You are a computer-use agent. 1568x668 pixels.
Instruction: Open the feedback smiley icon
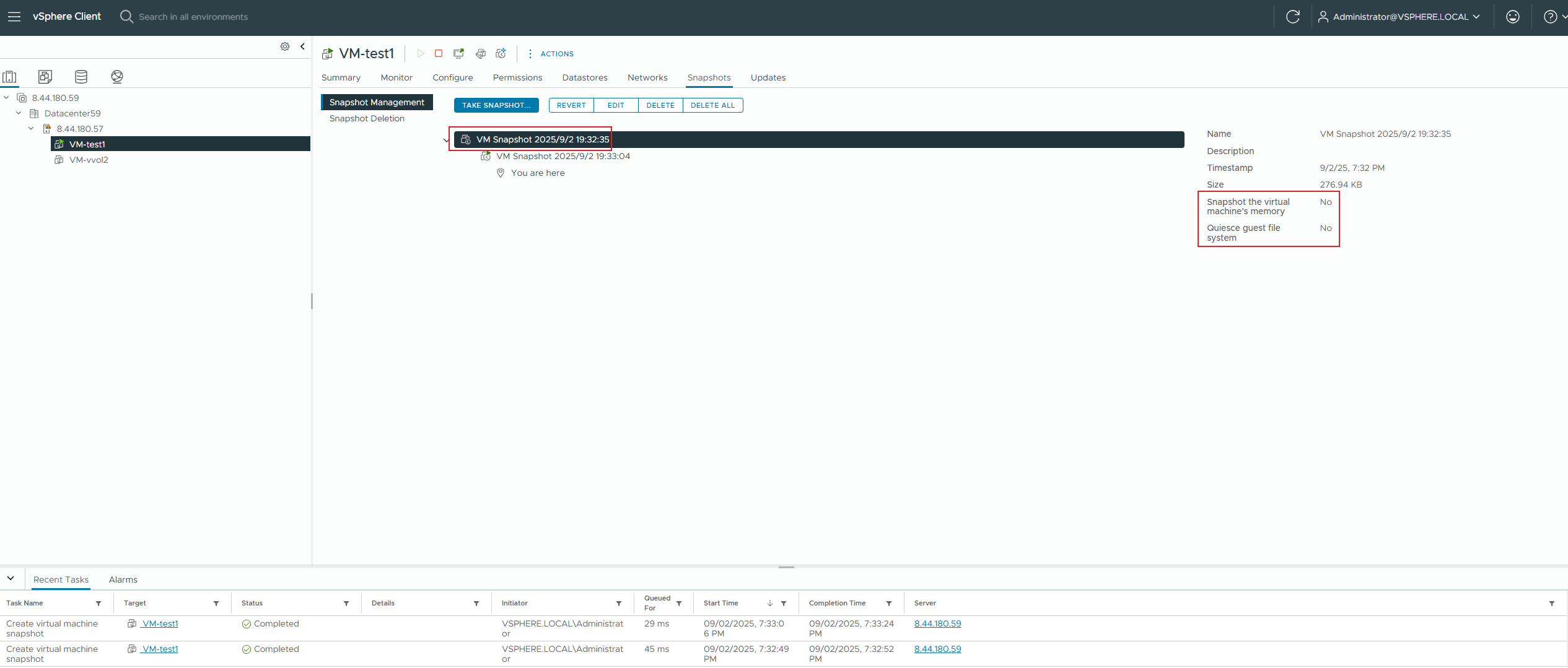[x=1513, y=17]
